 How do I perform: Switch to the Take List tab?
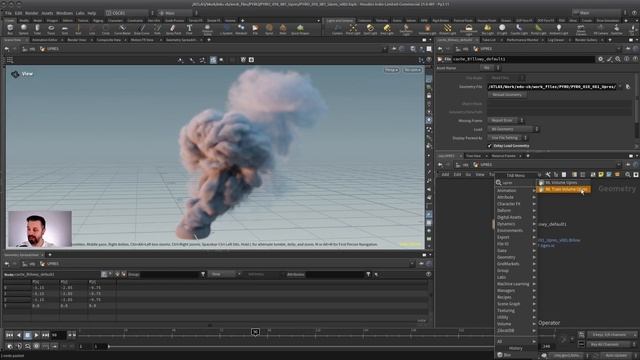[489, 40]
